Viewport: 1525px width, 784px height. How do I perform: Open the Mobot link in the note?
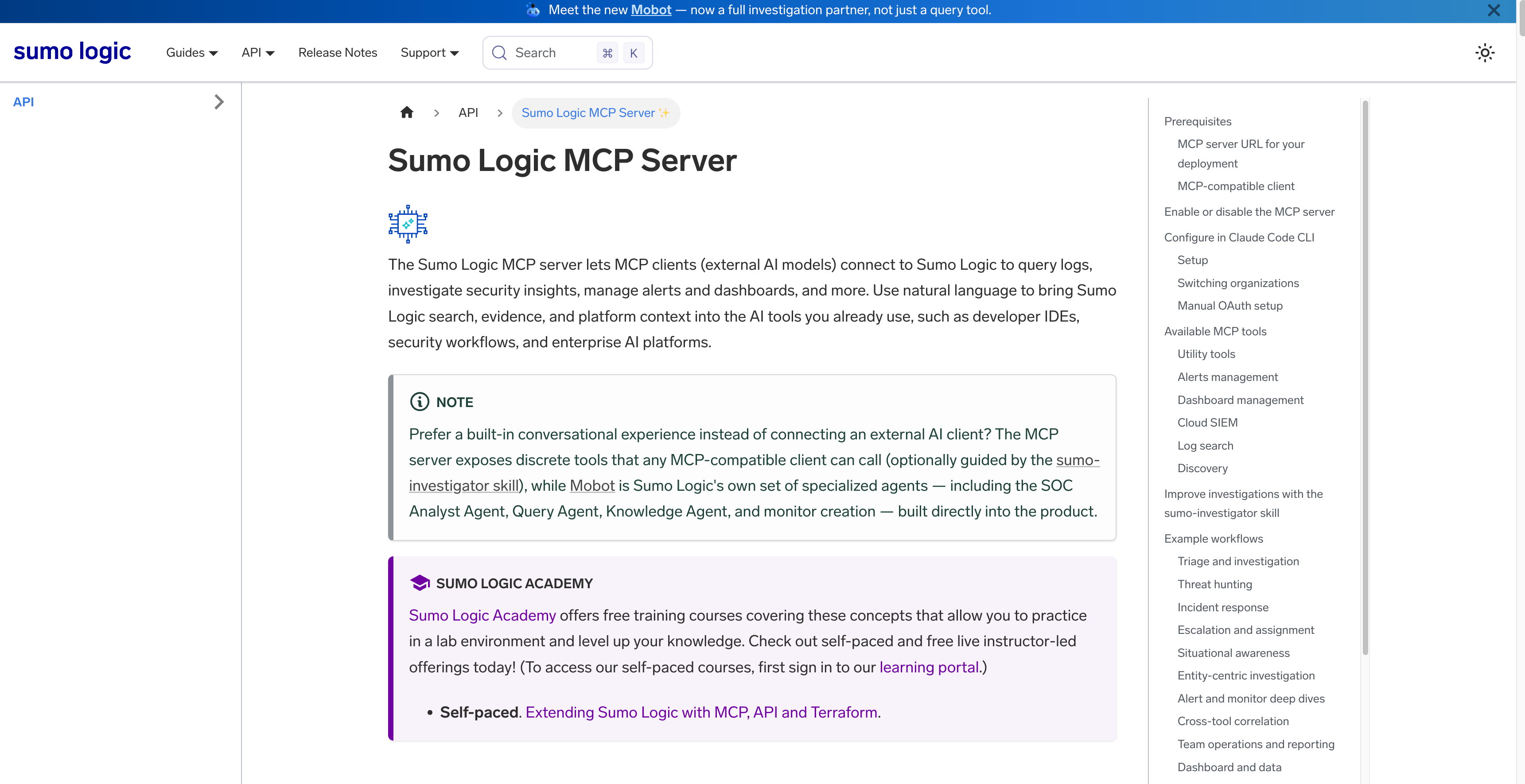tap(592, 486)
